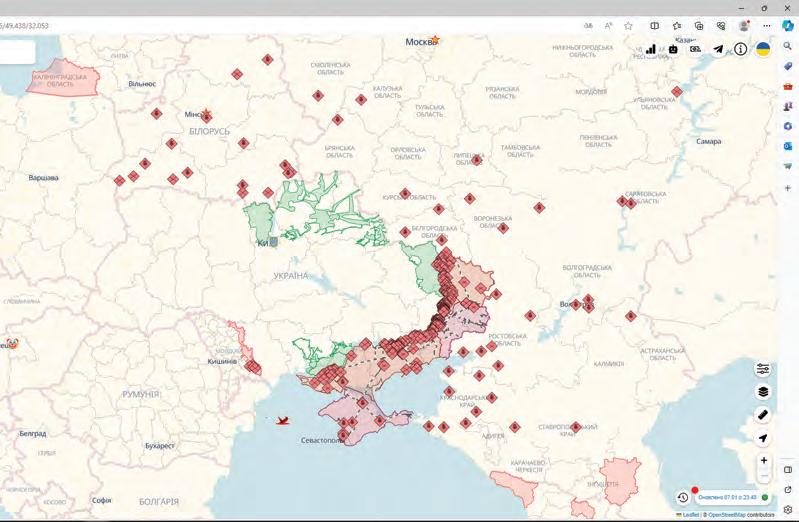799x522 pixels.
Task: Open the map filter sliders button
Action: point(763,369)
